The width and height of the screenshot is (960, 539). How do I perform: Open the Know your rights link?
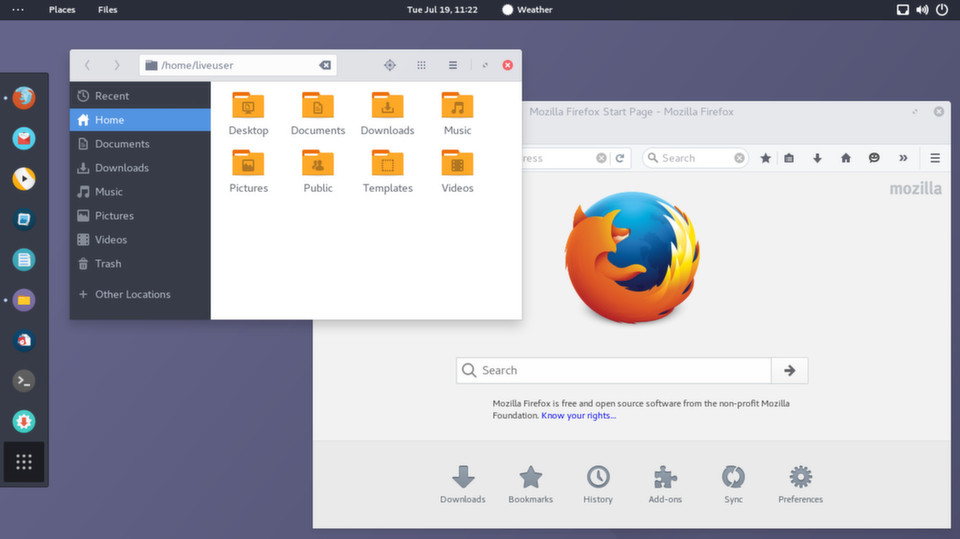click(x=579, y=415)
